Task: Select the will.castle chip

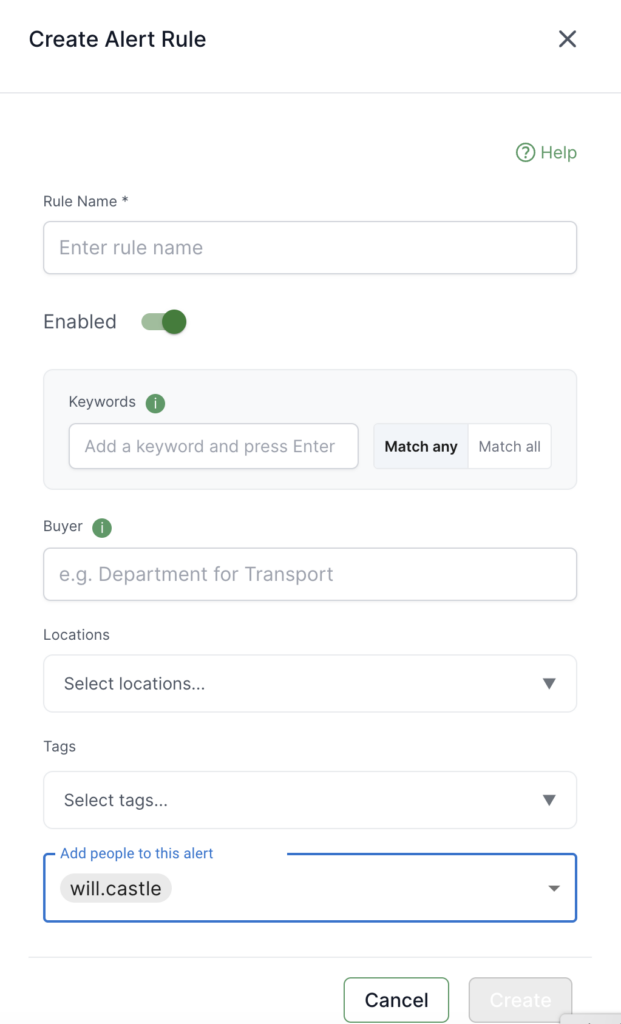Action: [x=116, y=889]
